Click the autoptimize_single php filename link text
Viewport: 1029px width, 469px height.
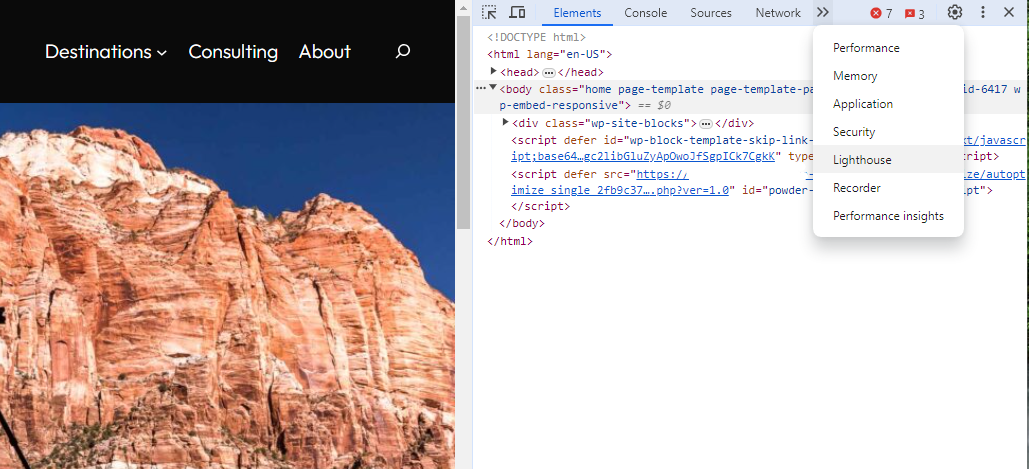click(x=620, y=192)
